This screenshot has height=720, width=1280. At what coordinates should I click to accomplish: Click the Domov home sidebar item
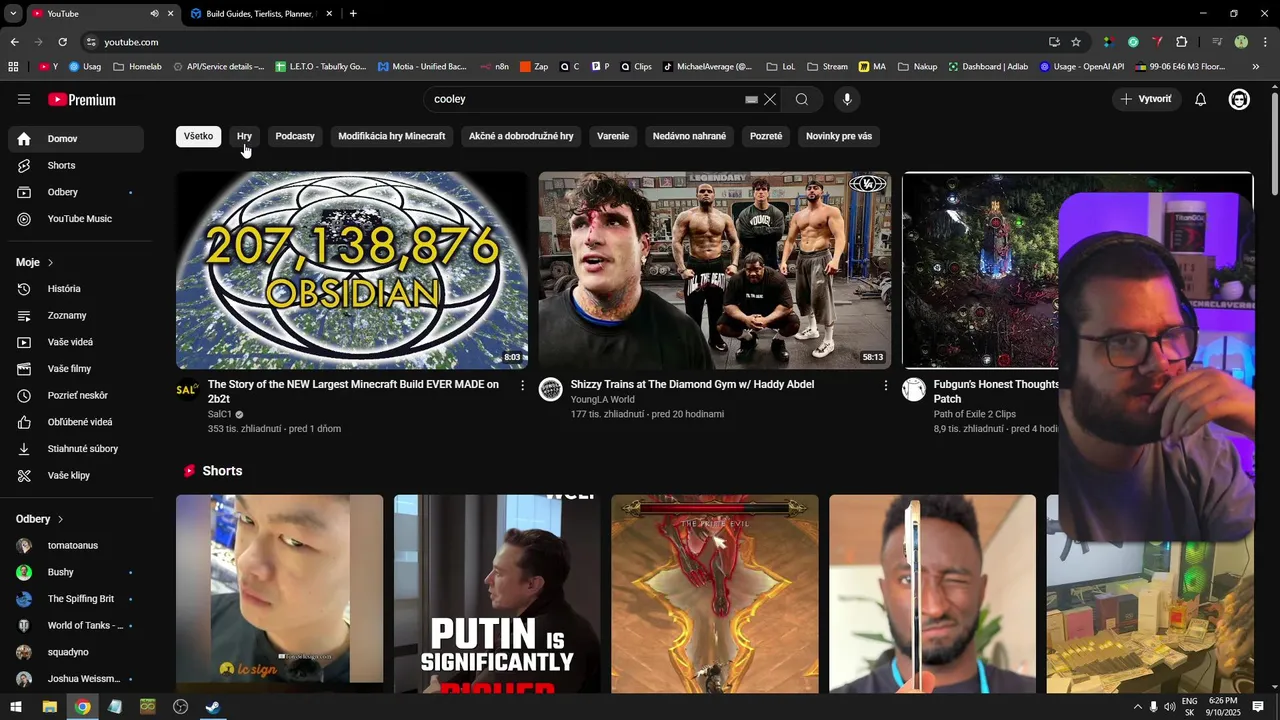coord(76,139)
